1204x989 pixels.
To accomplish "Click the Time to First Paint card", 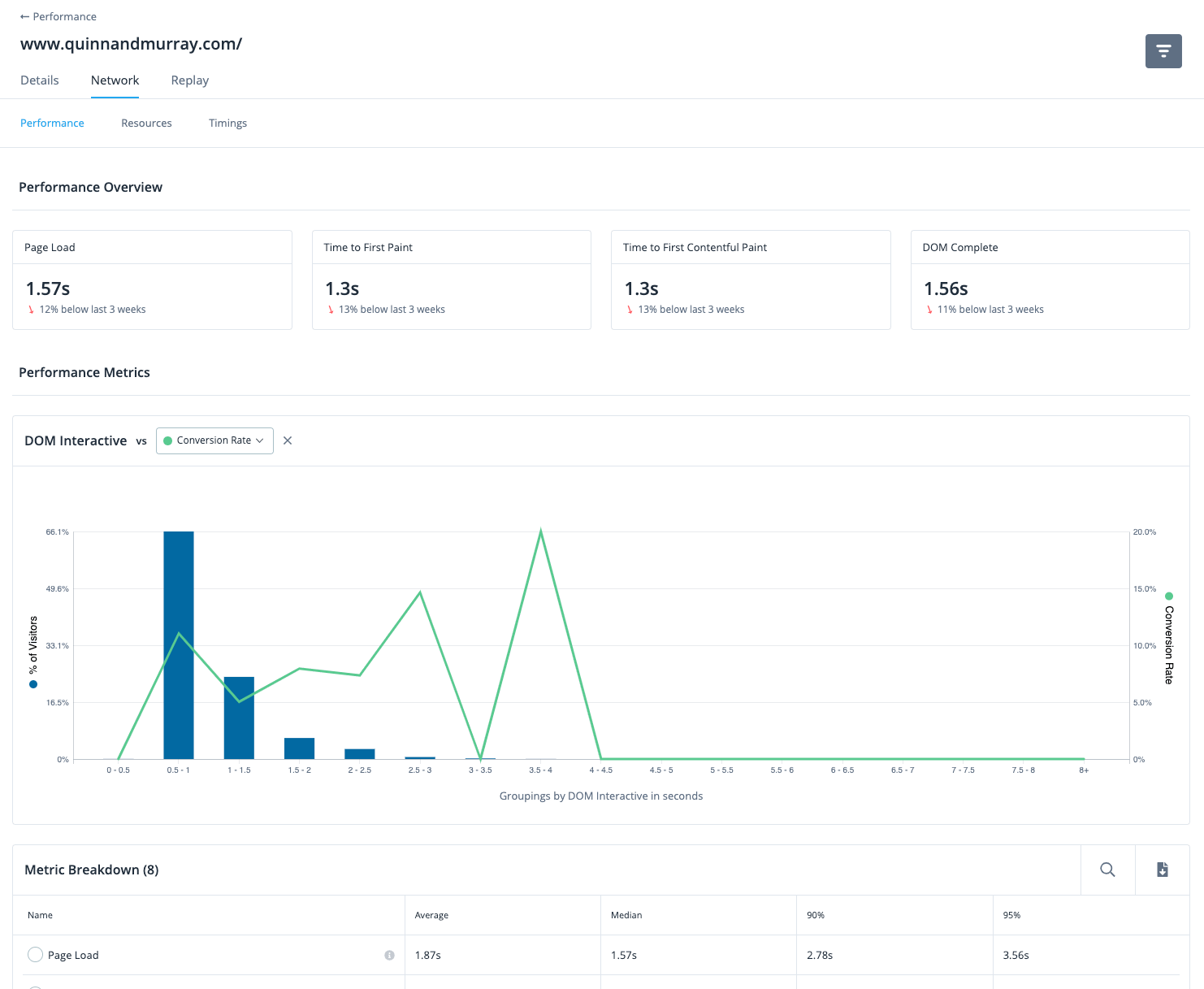I will (x=451, y=280).
